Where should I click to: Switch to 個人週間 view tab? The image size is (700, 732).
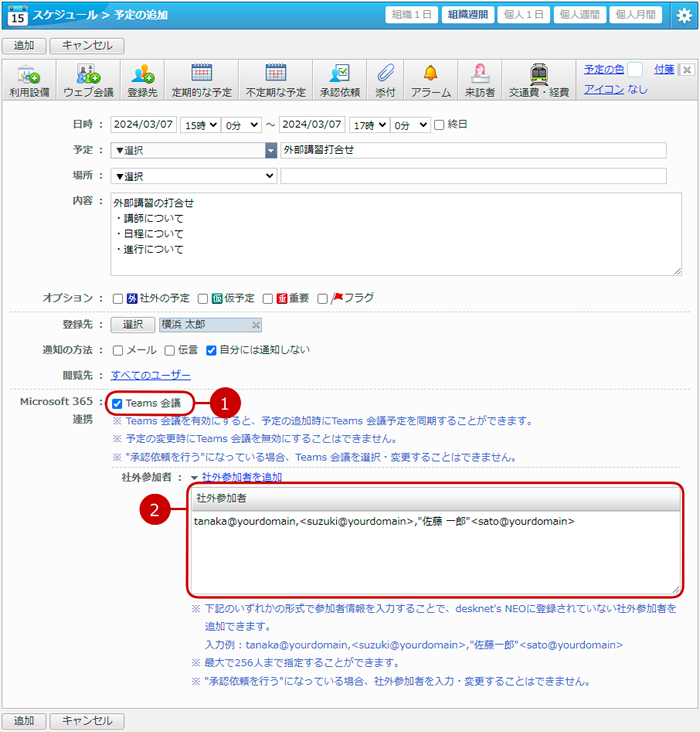click(x=580, y=15)
